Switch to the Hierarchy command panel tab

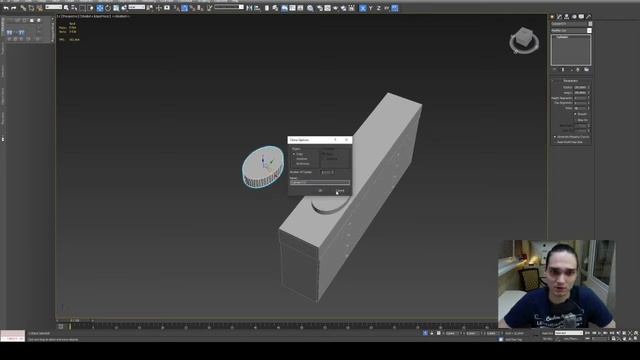(x=567, y=17)
